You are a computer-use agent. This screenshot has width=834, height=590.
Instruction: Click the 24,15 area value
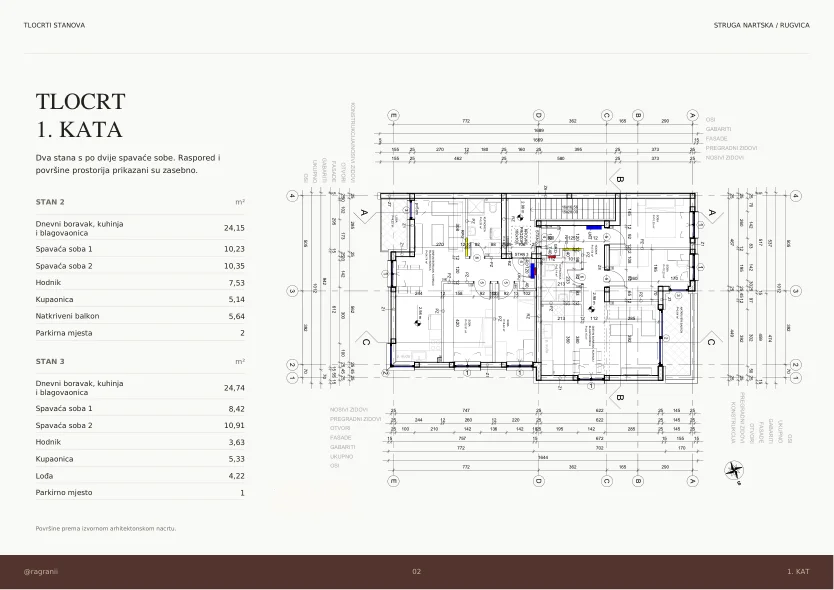[235, 228]
